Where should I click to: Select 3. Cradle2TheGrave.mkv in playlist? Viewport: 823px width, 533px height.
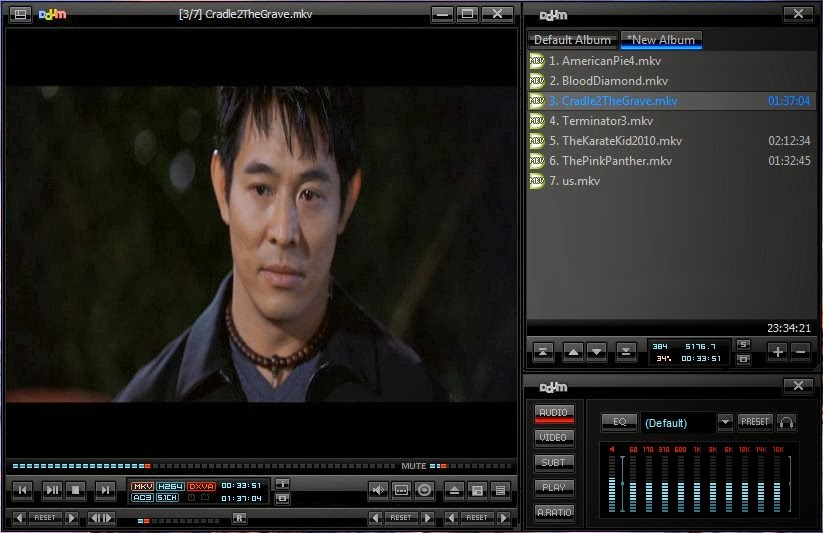[x=672, y=101]
